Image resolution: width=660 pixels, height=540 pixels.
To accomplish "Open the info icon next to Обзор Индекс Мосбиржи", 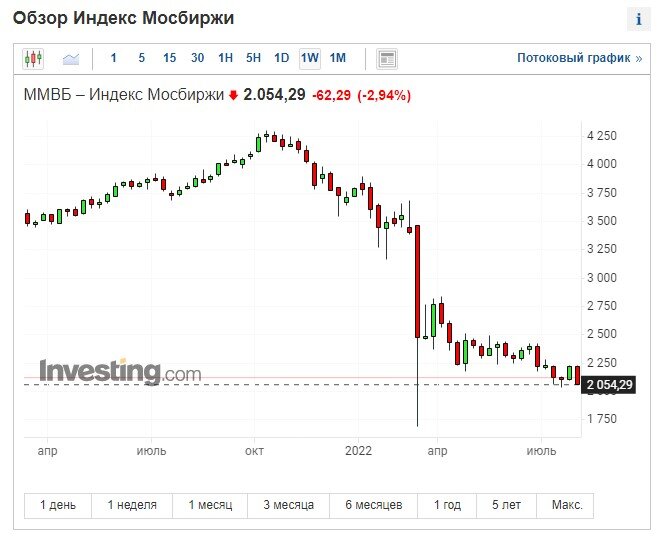I will tap(639, 19).
